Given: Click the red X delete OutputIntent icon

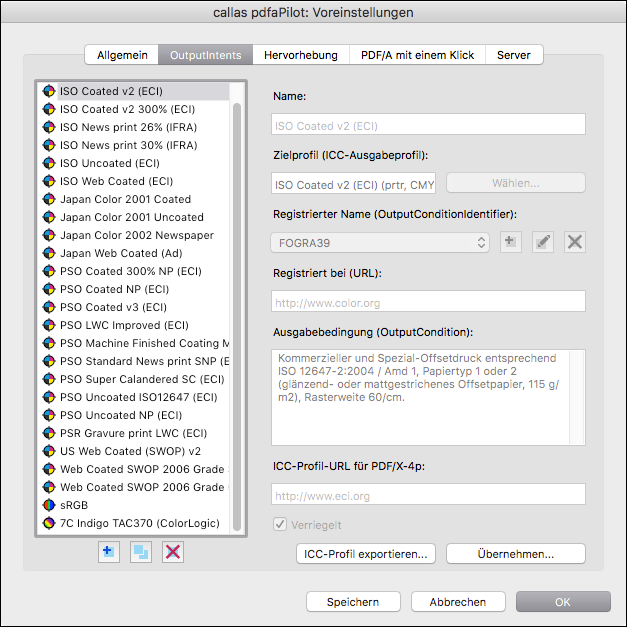Looking at the screenshot, I should tap(173, 552).
